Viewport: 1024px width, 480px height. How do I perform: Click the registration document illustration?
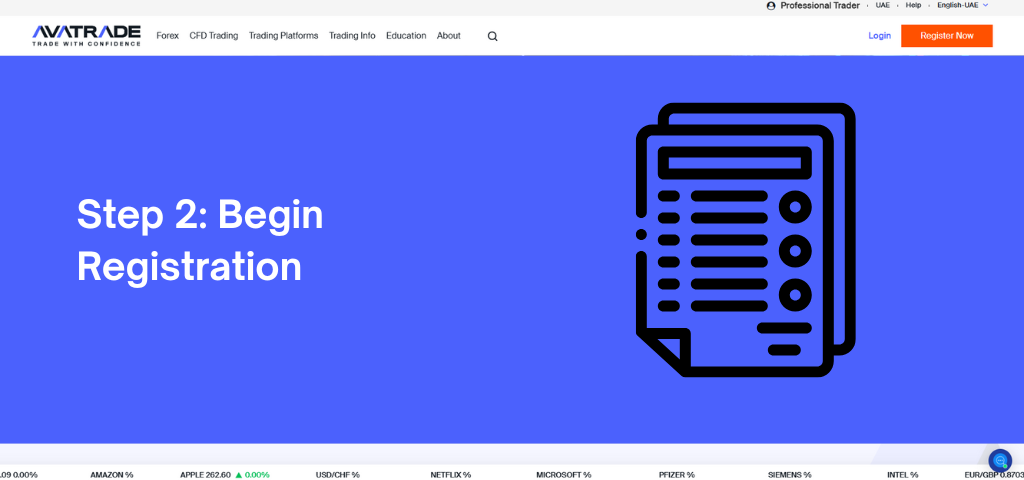point(745,240)
